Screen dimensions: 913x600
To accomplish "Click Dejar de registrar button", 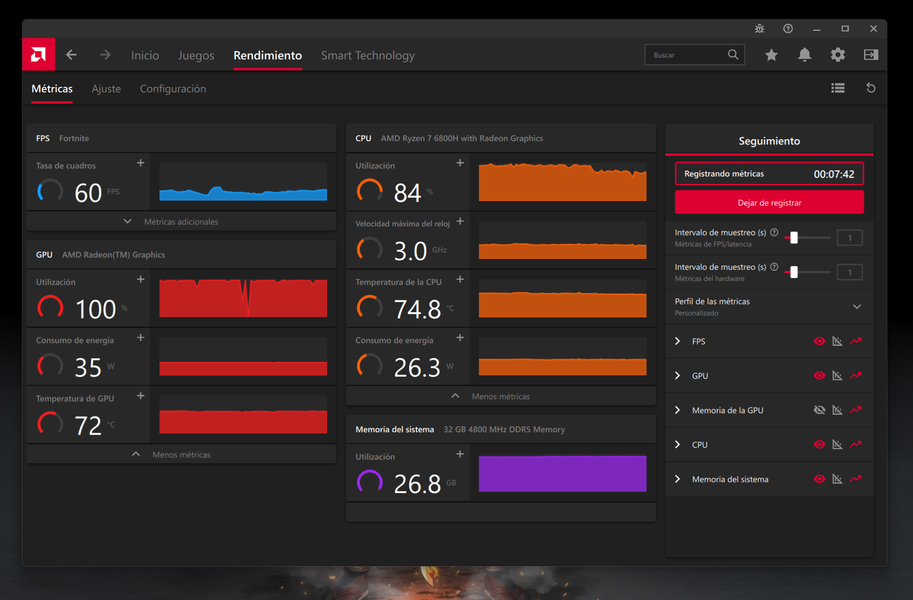I will click(769, 202).
